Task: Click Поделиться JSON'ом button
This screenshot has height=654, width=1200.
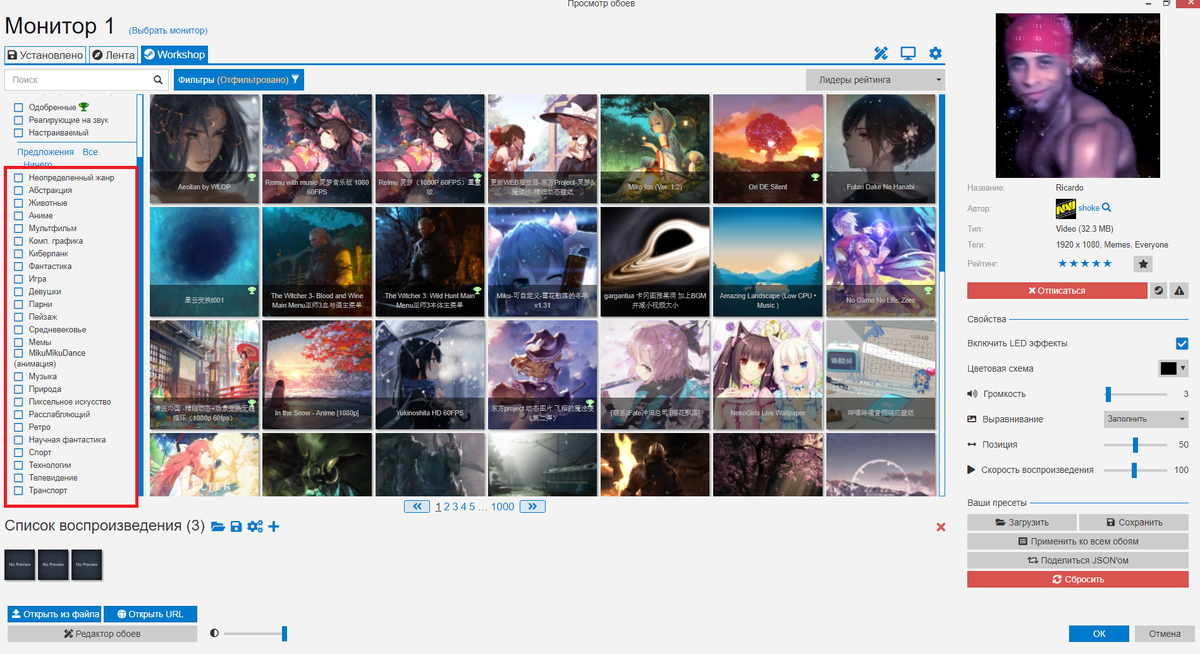Action: (x=1078, y=560)
